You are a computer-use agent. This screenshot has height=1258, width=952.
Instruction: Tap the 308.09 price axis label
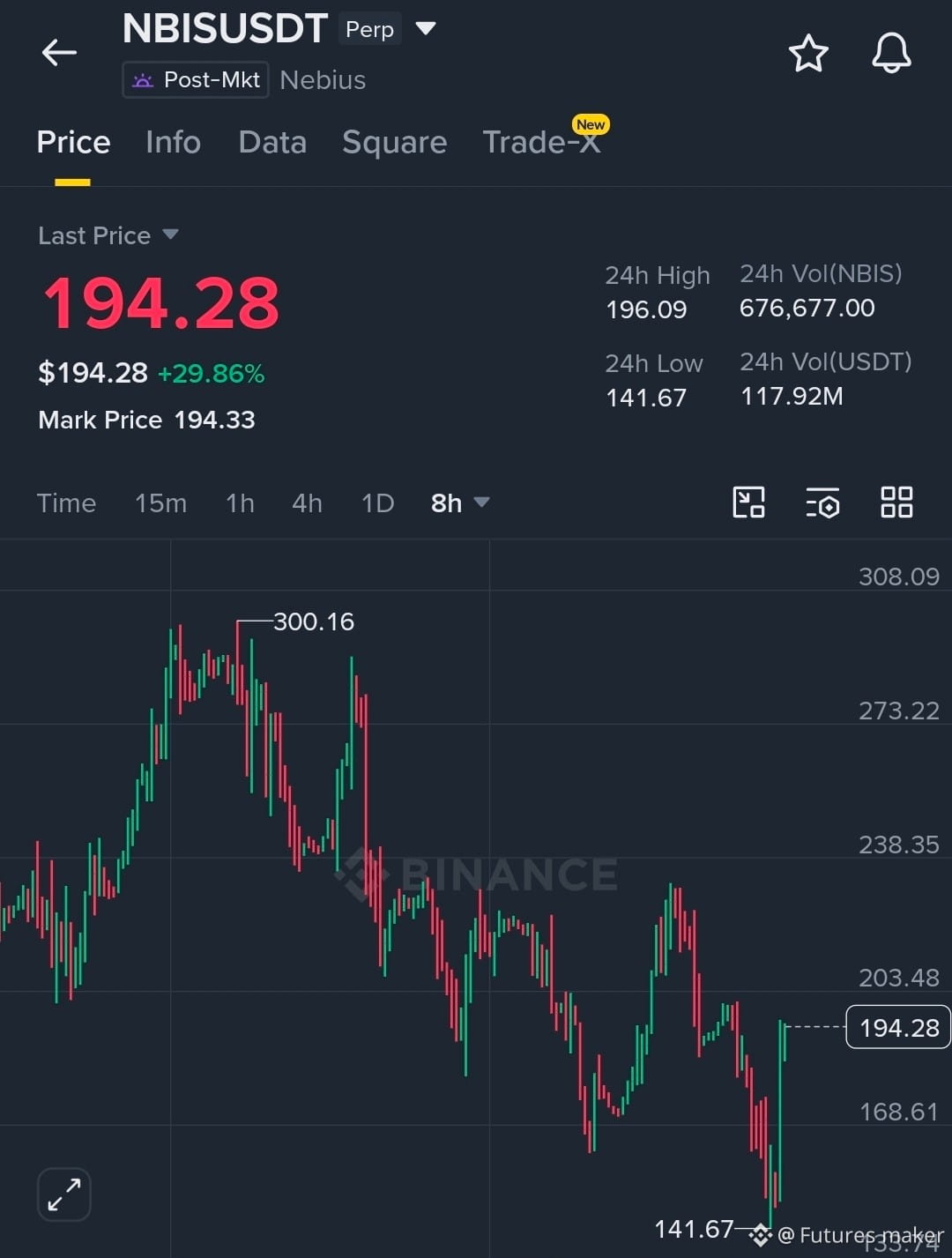coord(899,577)
